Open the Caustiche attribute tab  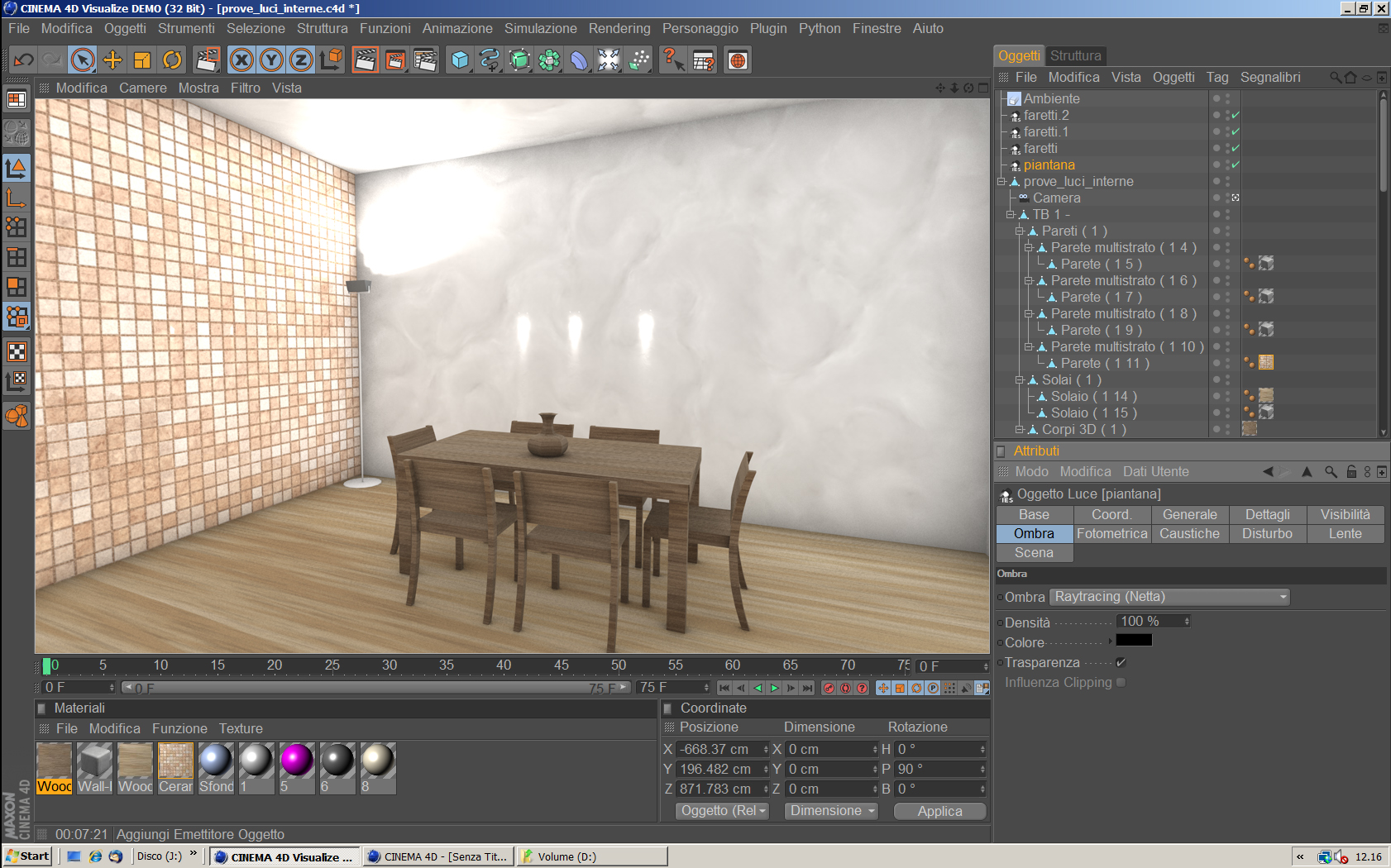point(1190,533)
